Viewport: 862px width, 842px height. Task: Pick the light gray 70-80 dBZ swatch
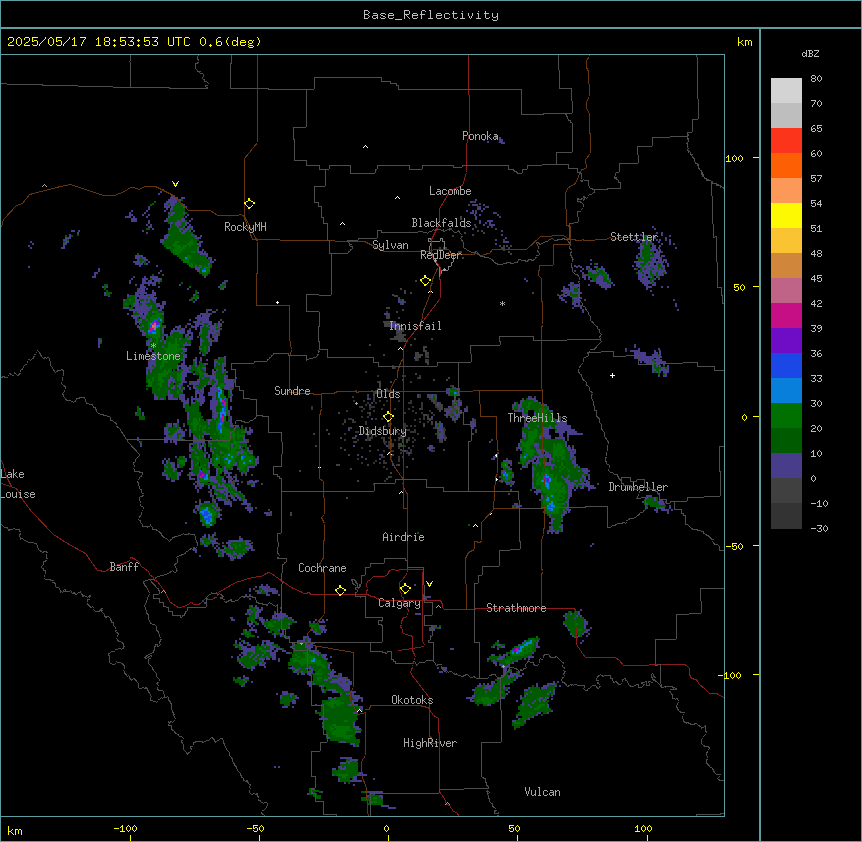tap(786, 91)
